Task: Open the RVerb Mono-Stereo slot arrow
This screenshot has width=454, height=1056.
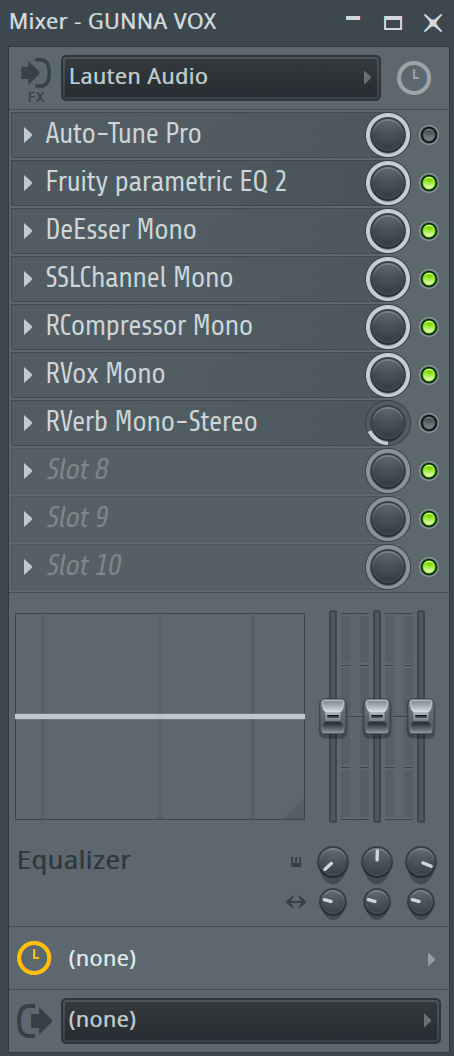Action: coord(28,423)
